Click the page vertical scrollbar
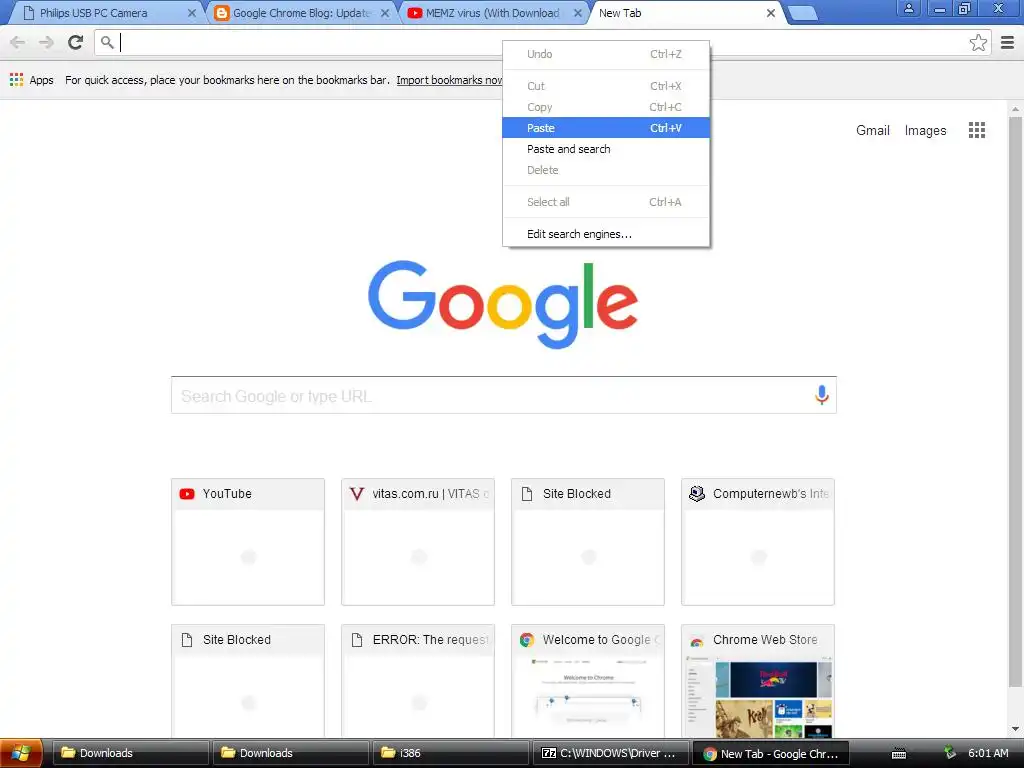The width and height of the screenshot is (1024, 768). click(x=1015, y=402)
